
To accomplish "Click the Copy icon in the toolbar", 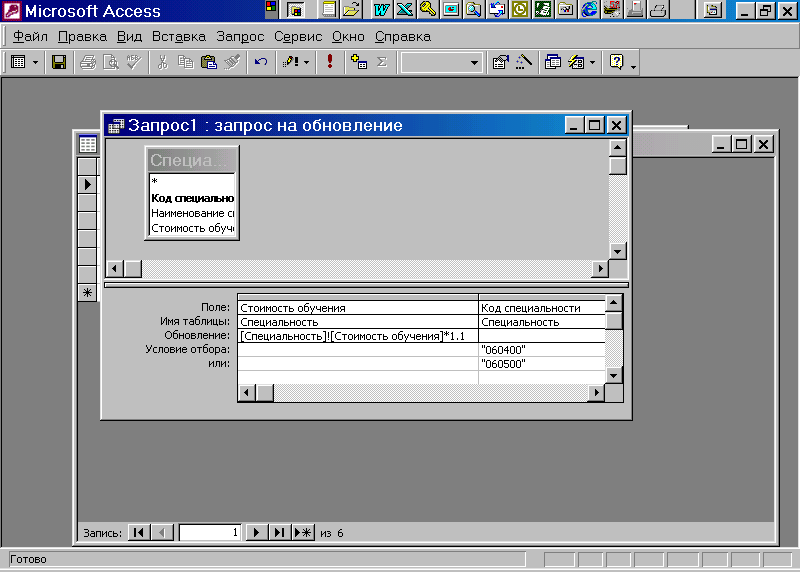I will point(185,62).
